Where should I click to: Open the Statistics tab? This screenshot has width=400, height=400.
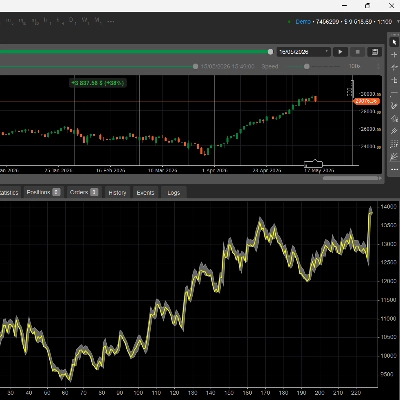[x=9, y=193]
